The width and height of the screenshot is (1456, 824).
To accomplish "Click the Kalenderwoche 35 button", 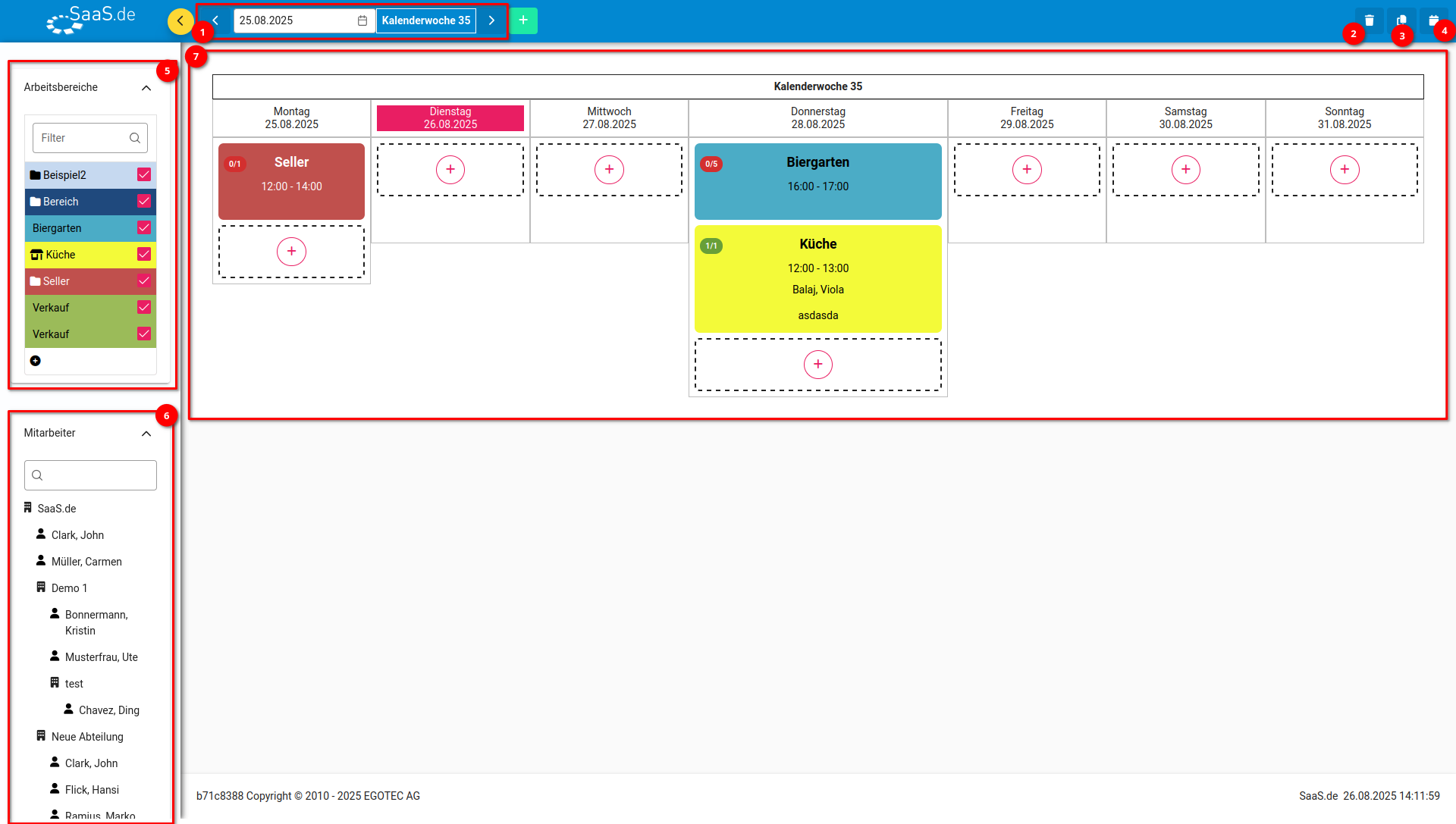I will 426,20.
